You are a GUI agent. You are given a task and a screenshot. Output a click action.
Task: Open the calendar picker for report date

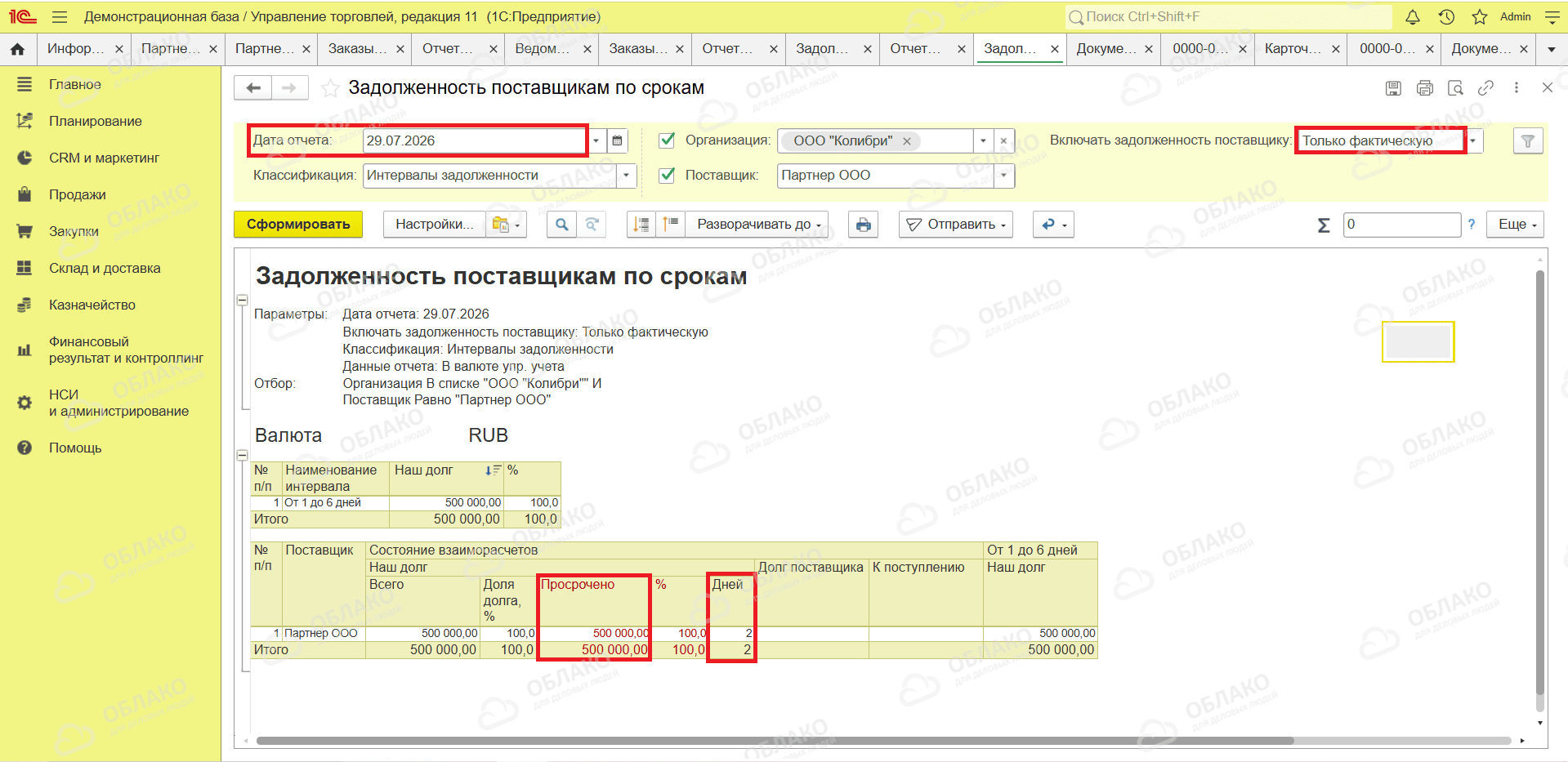[618, 140]
